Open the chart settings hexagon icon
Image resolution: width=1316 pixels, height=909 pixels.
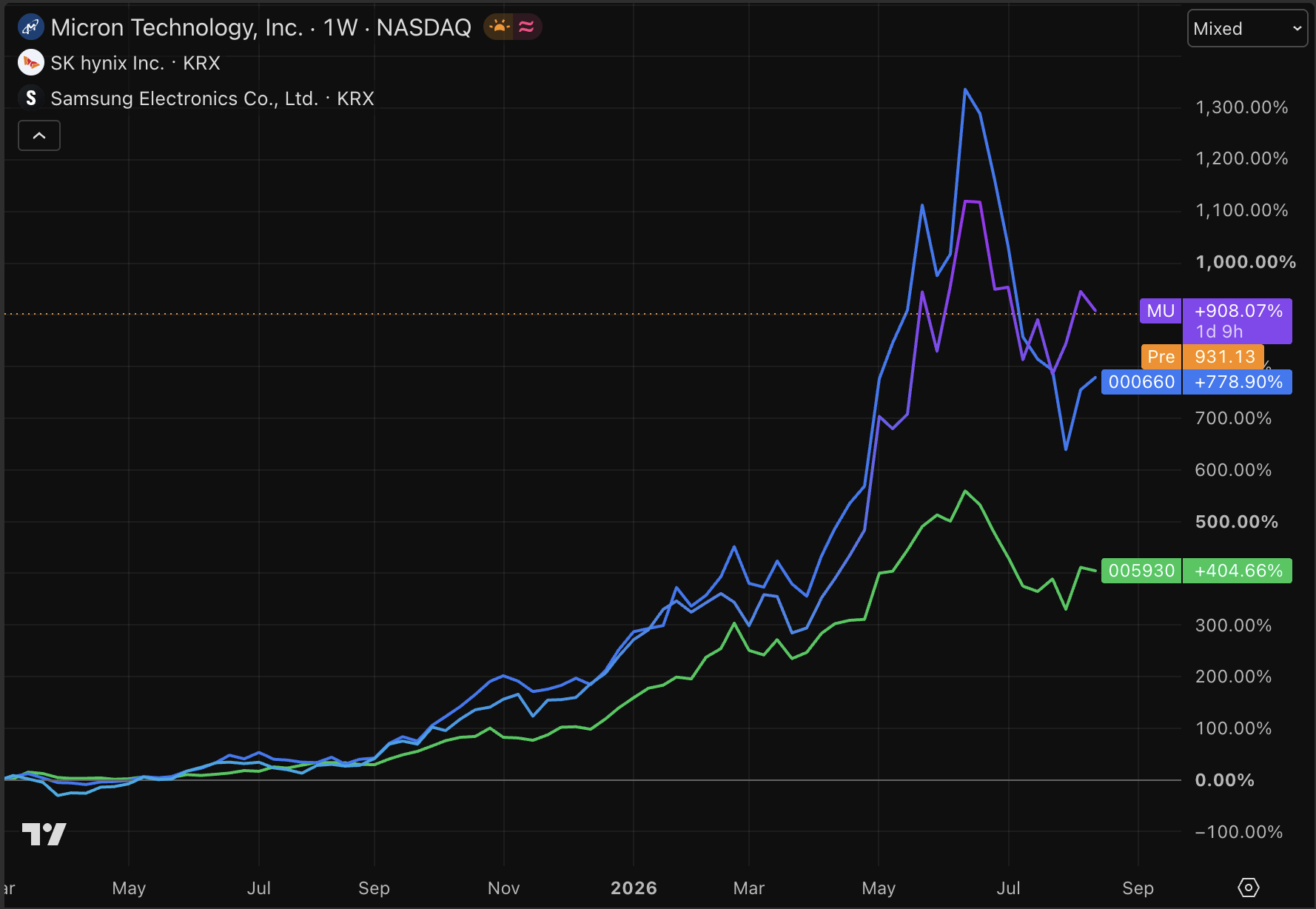tap(1249, 887)
